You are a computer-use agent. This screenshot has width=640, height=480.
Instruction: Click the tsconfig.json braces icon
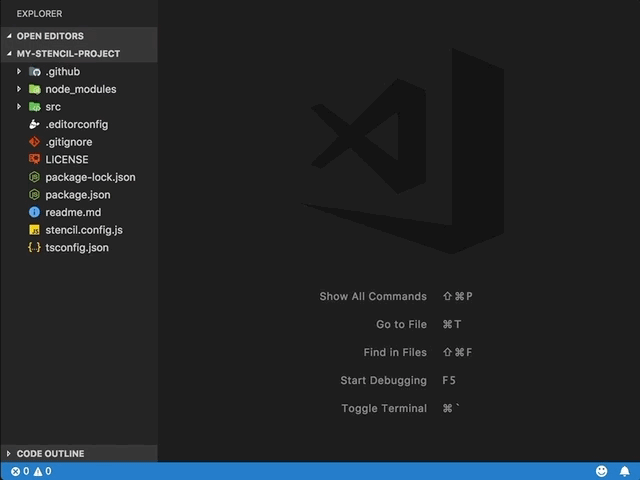34,247
